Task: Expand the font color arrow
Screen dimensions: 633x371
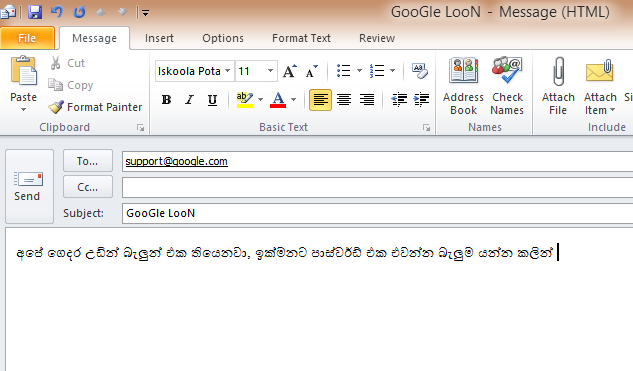Action: [293, 100]
